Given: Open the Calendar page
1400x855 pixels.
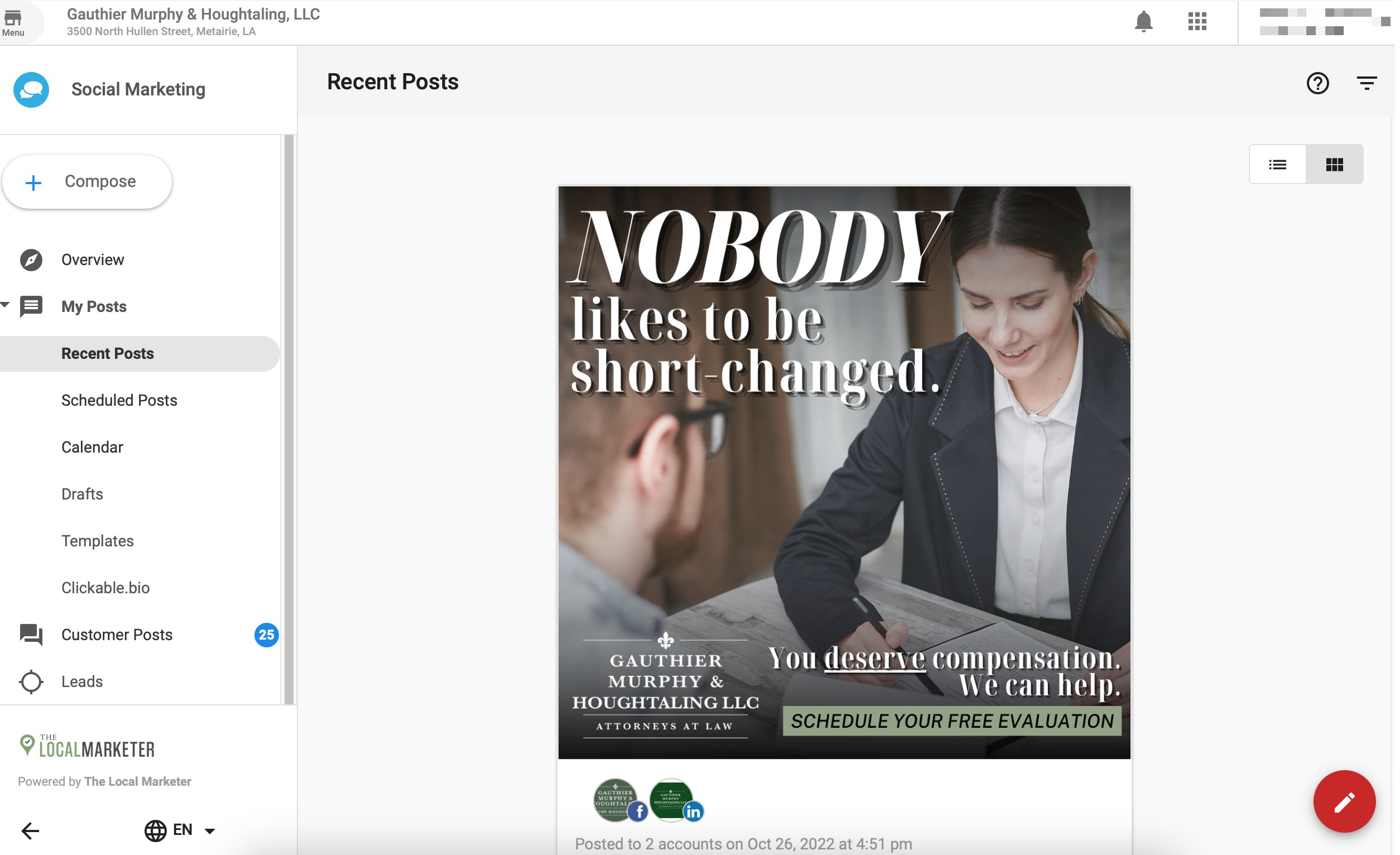Looking at the screenshot, I should (x=92, y=448).
